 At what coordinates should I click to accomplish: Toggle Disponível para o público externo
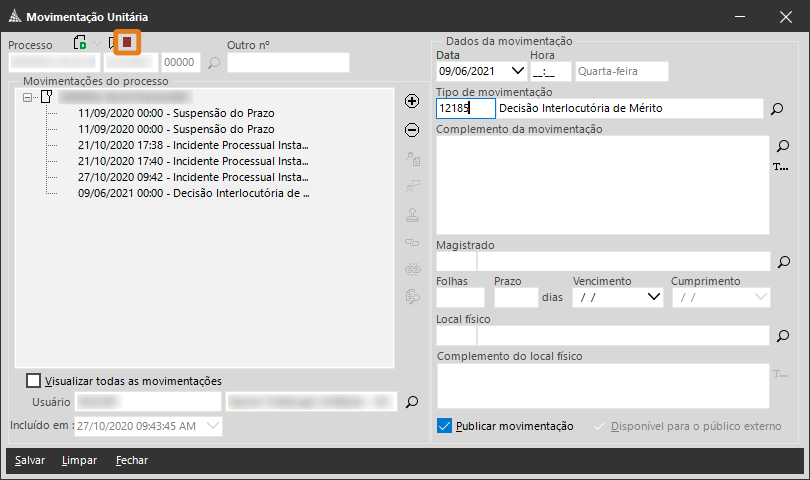599,426
